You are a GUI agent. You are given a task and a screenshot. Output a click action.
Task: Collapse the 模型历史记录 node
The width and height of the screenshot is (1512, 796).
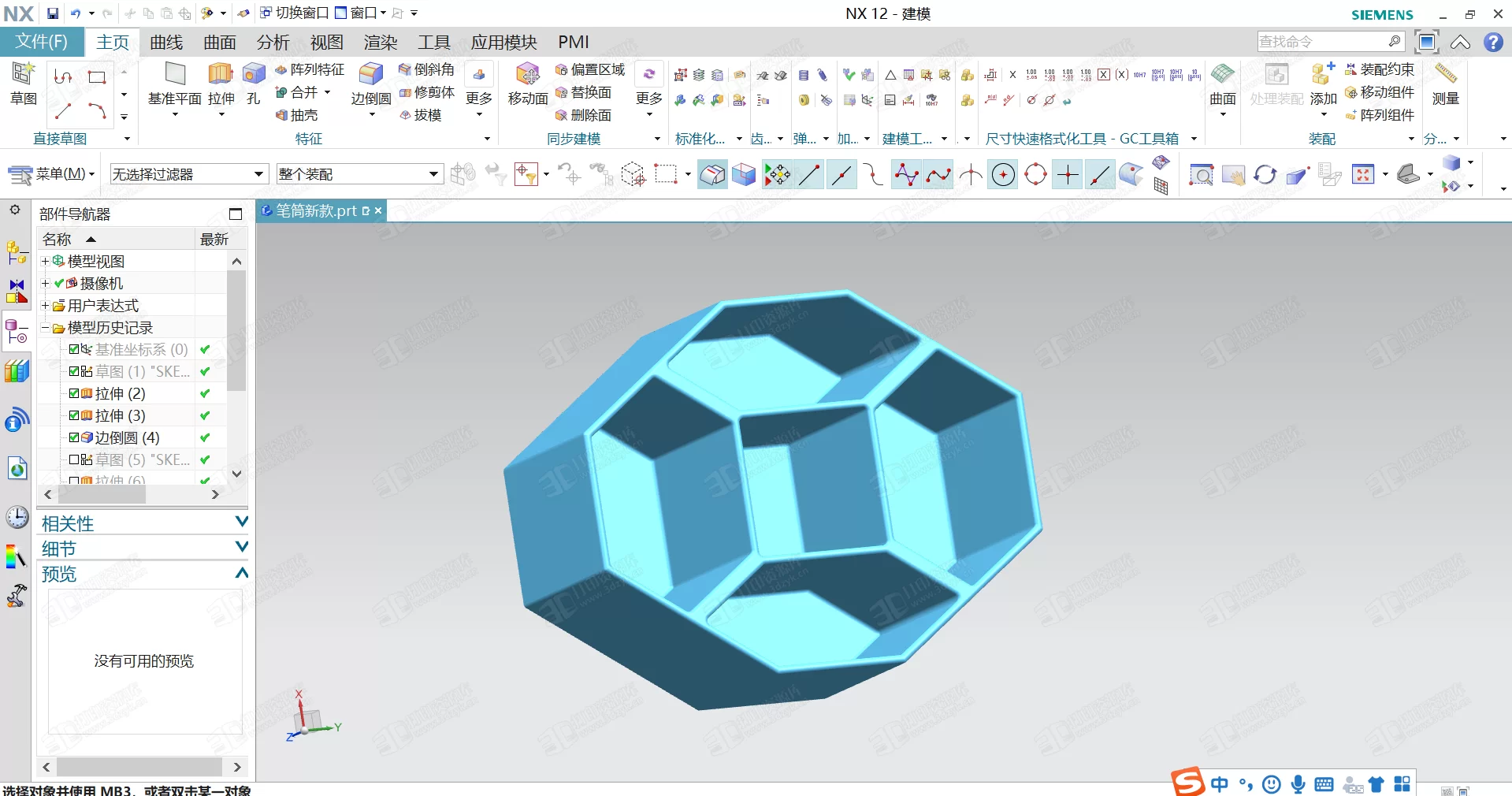[x=45, y=327]
